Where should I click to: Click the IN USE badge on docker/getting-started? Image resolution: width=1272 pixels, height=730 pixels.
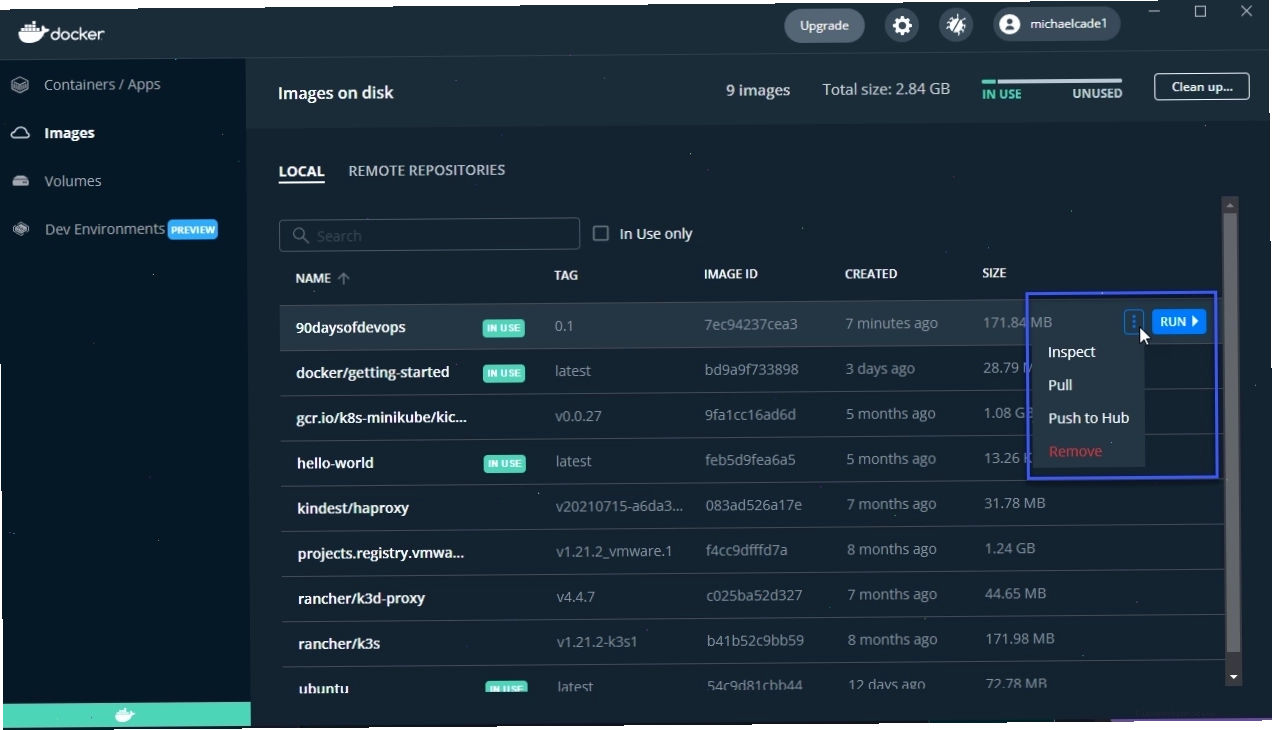[x=504, y=373]
